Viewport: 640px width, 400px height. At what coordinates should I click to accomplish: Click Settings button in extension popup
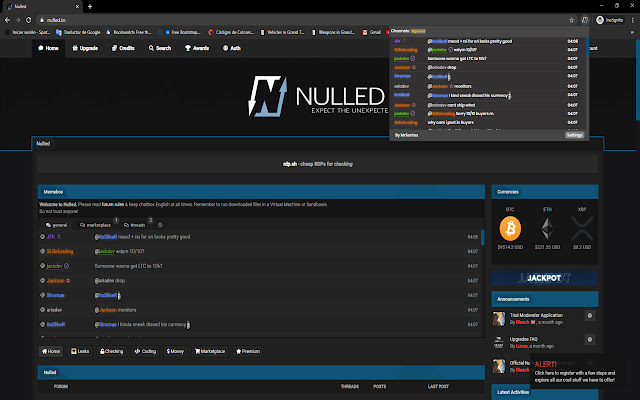574,135
